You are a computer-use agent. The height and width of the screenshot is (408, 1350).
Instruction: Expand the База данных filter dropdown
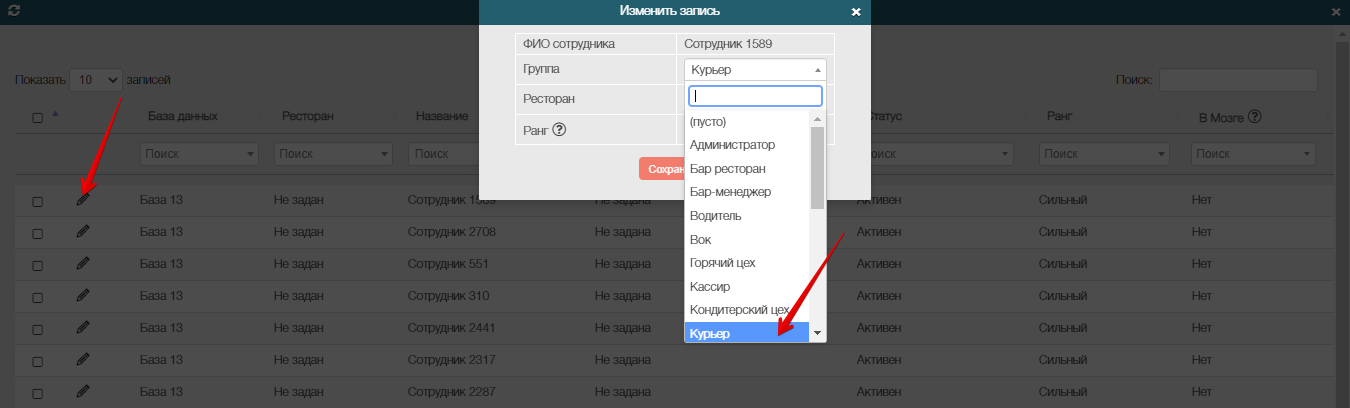pyautogui.click(x=198, y=155)
